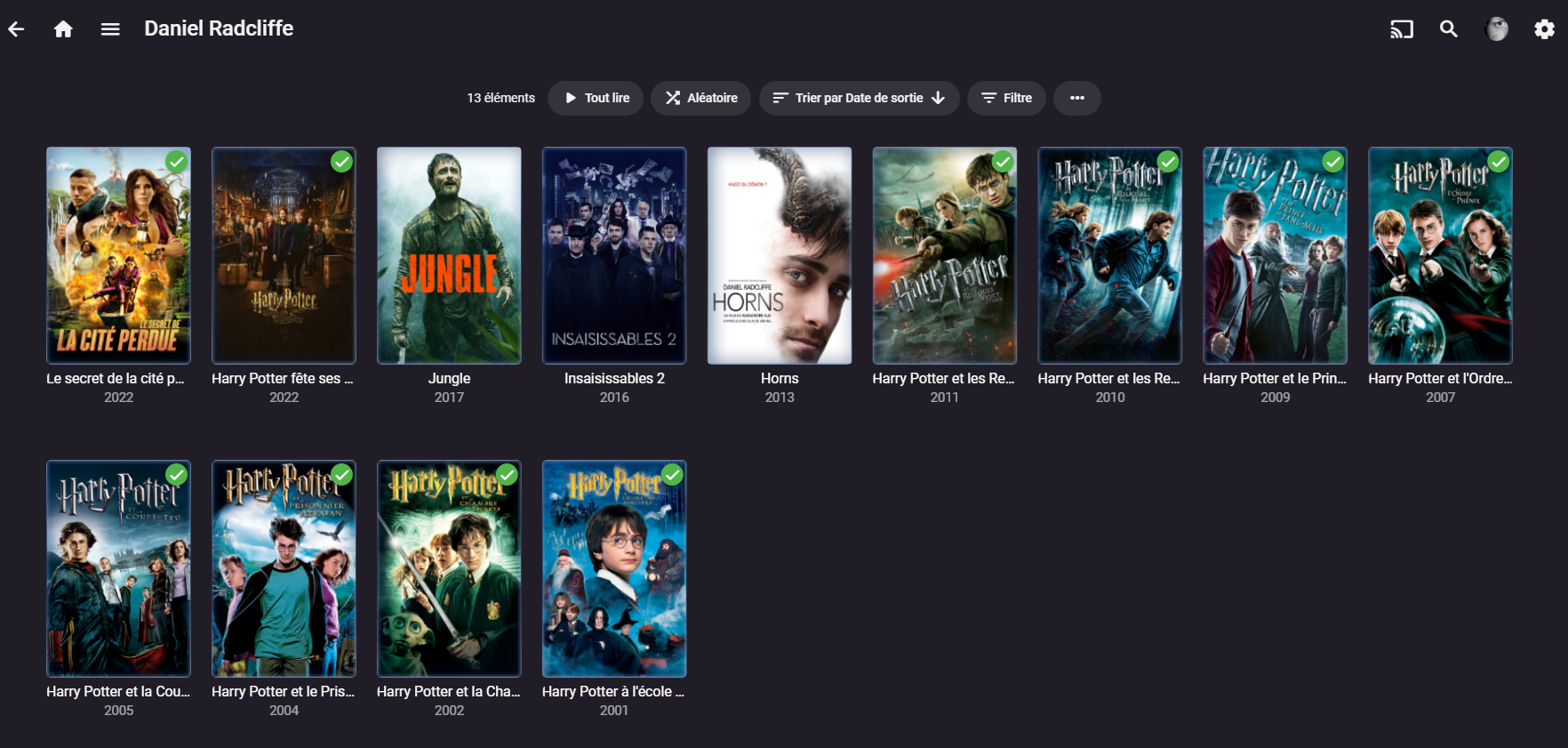Click the watched checkmark on the 2011 poster
The image size is (1568, 748).
(x=1004, y=161)
